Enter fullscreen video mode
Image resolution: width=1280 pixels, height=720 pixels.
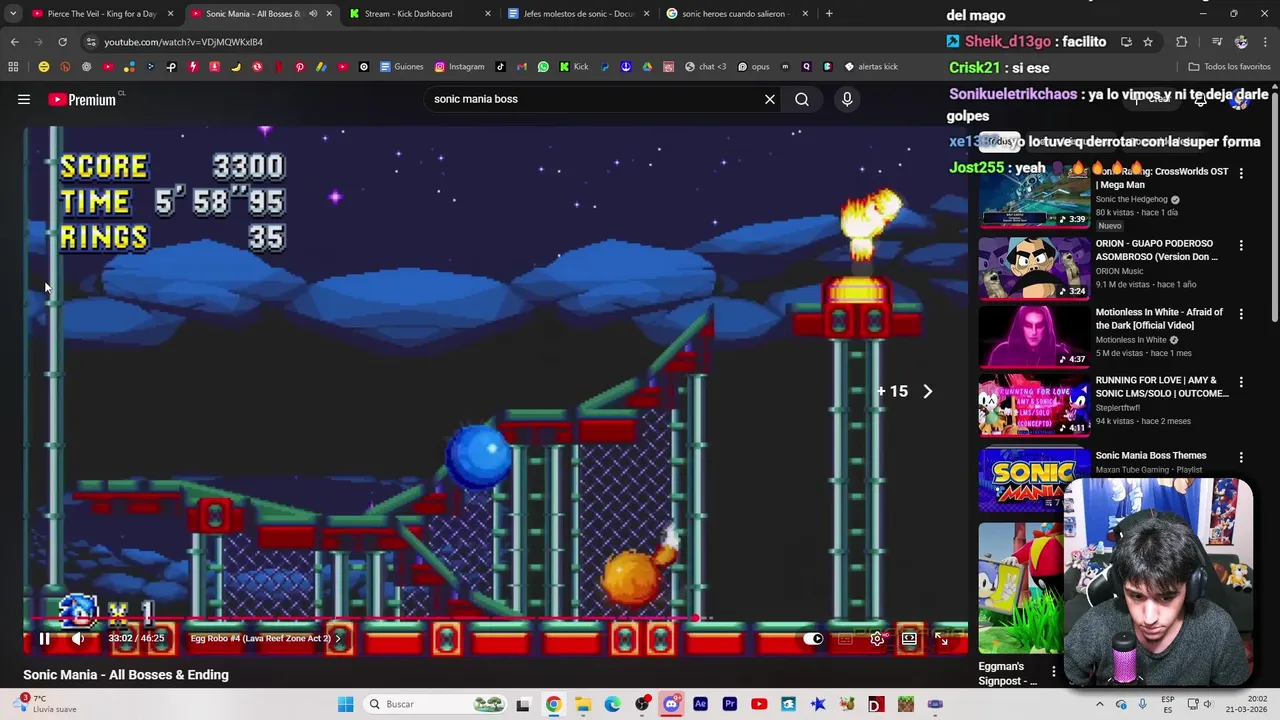click(x=941, y=638)
